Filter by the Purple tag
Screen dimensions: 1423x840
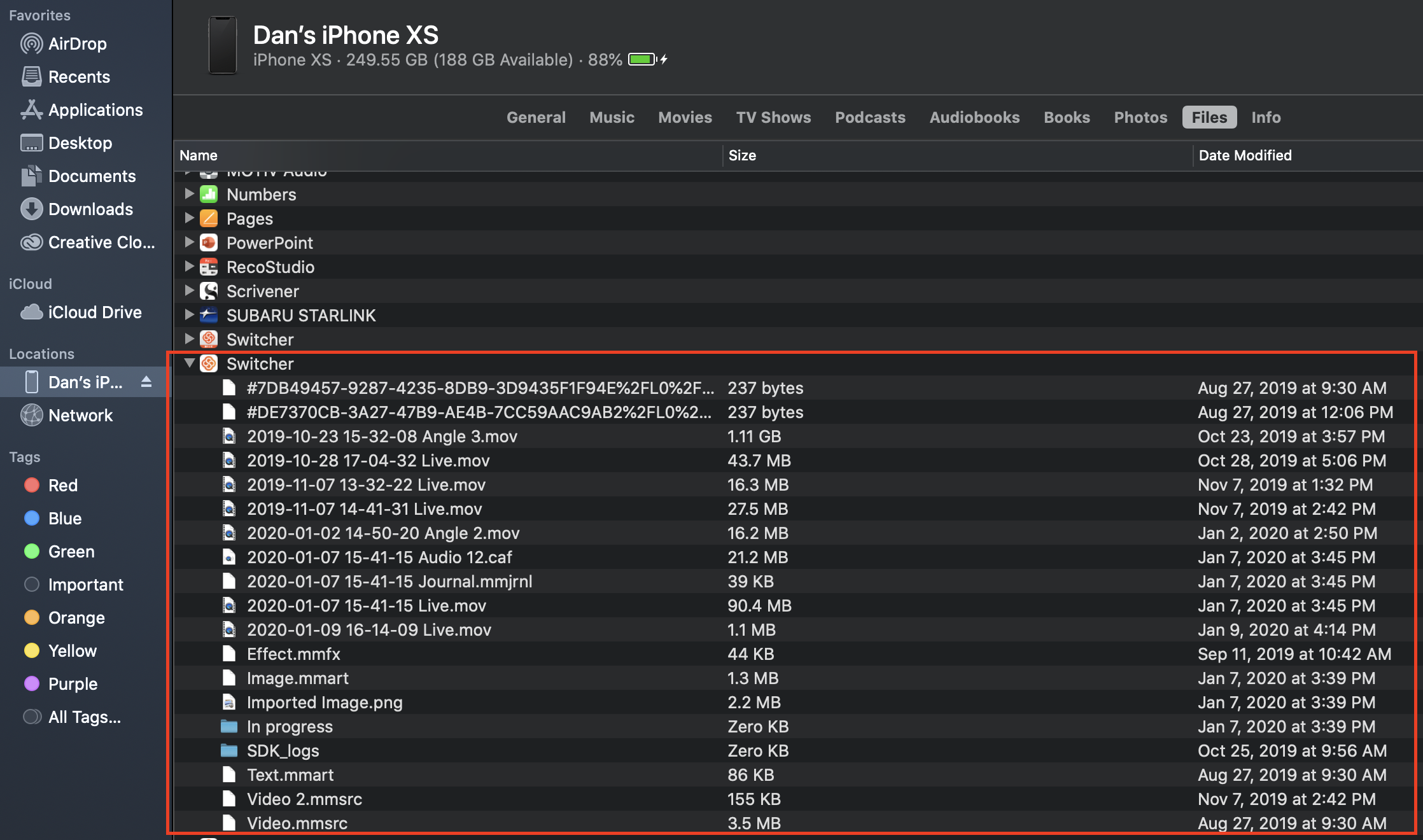(60, 684)
